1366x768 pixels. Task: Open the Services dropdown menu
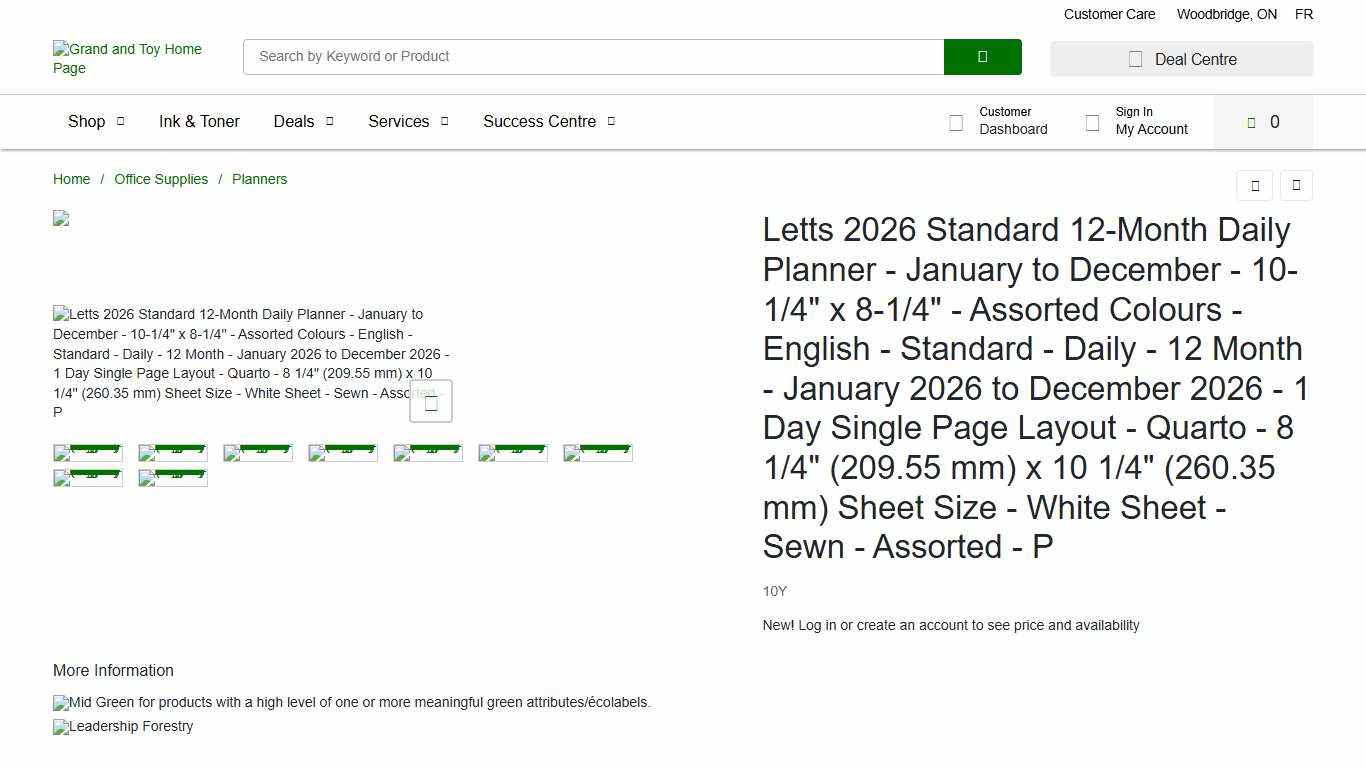point(408,122)
